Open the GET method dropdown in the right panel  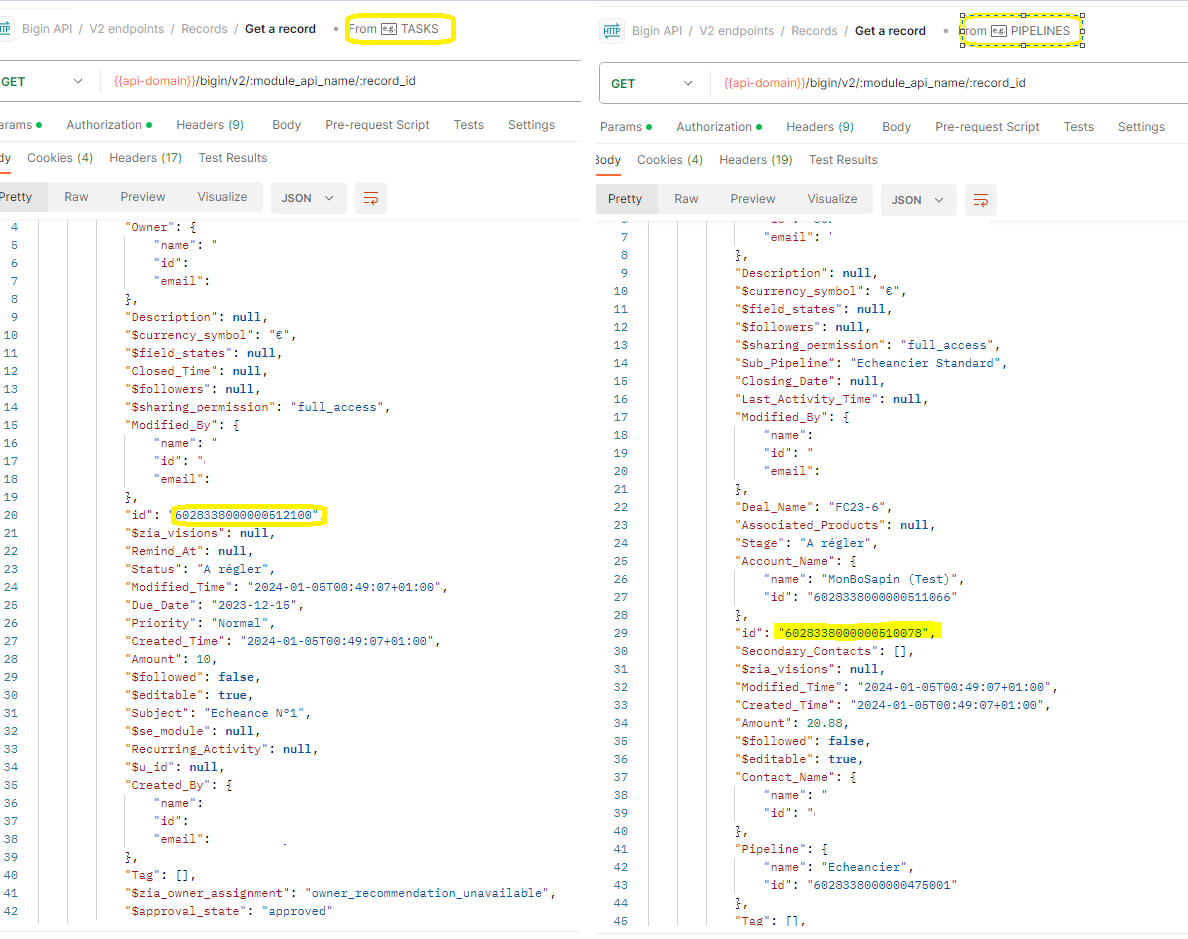point(652,83)
